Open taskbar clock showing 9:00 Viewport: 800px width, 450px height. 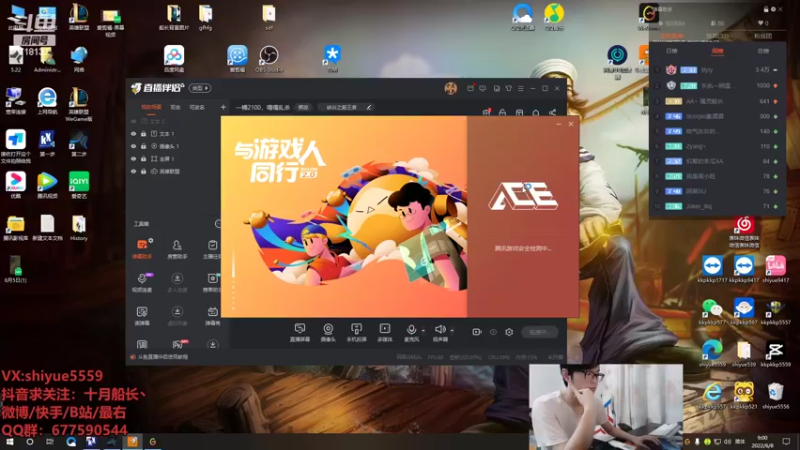coord(762,442)
